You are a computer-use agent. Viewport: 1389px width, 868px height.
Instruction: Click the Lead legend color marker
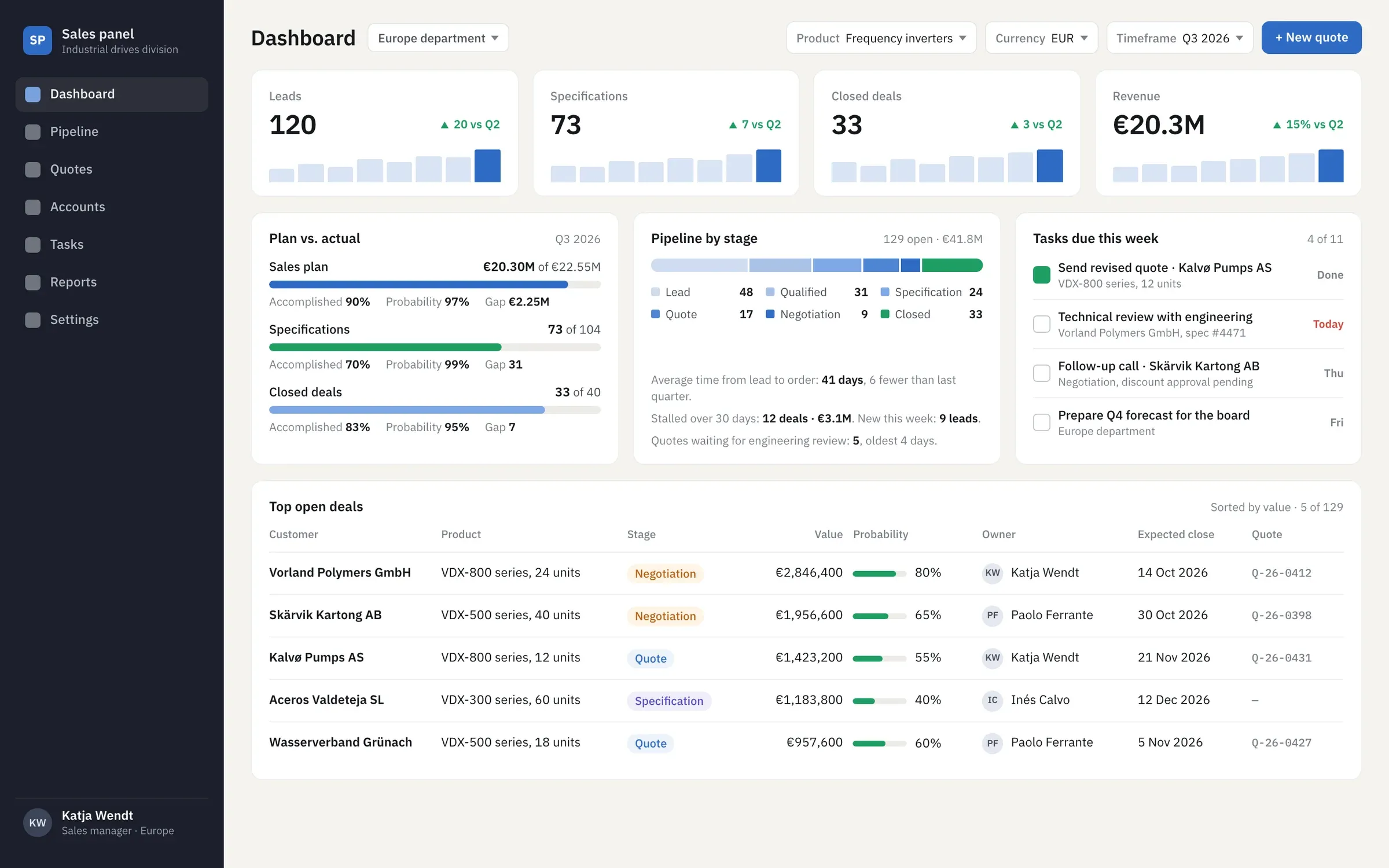(x=655, y=292)
